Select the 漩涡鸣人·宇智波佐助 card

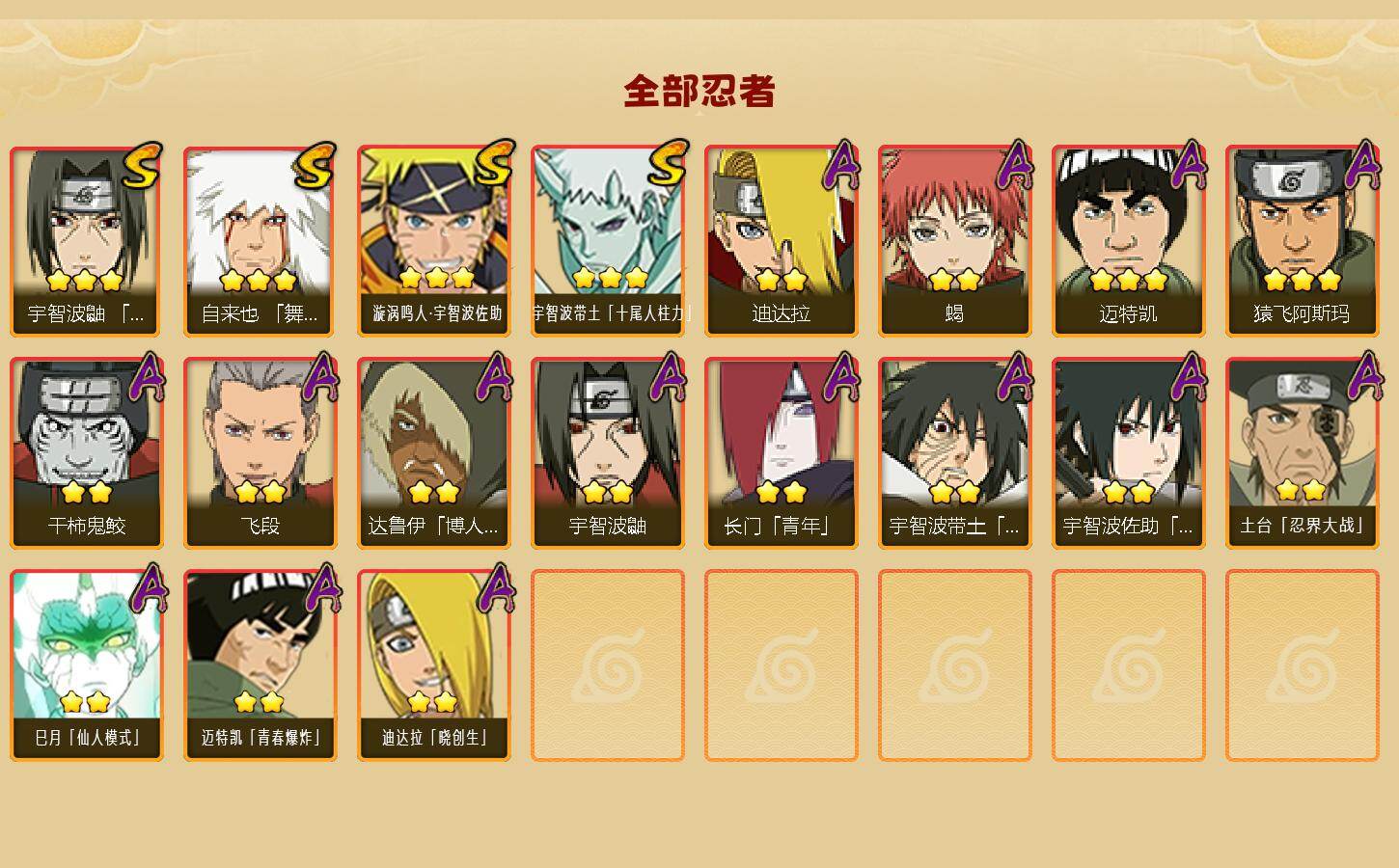coord(434,241)
